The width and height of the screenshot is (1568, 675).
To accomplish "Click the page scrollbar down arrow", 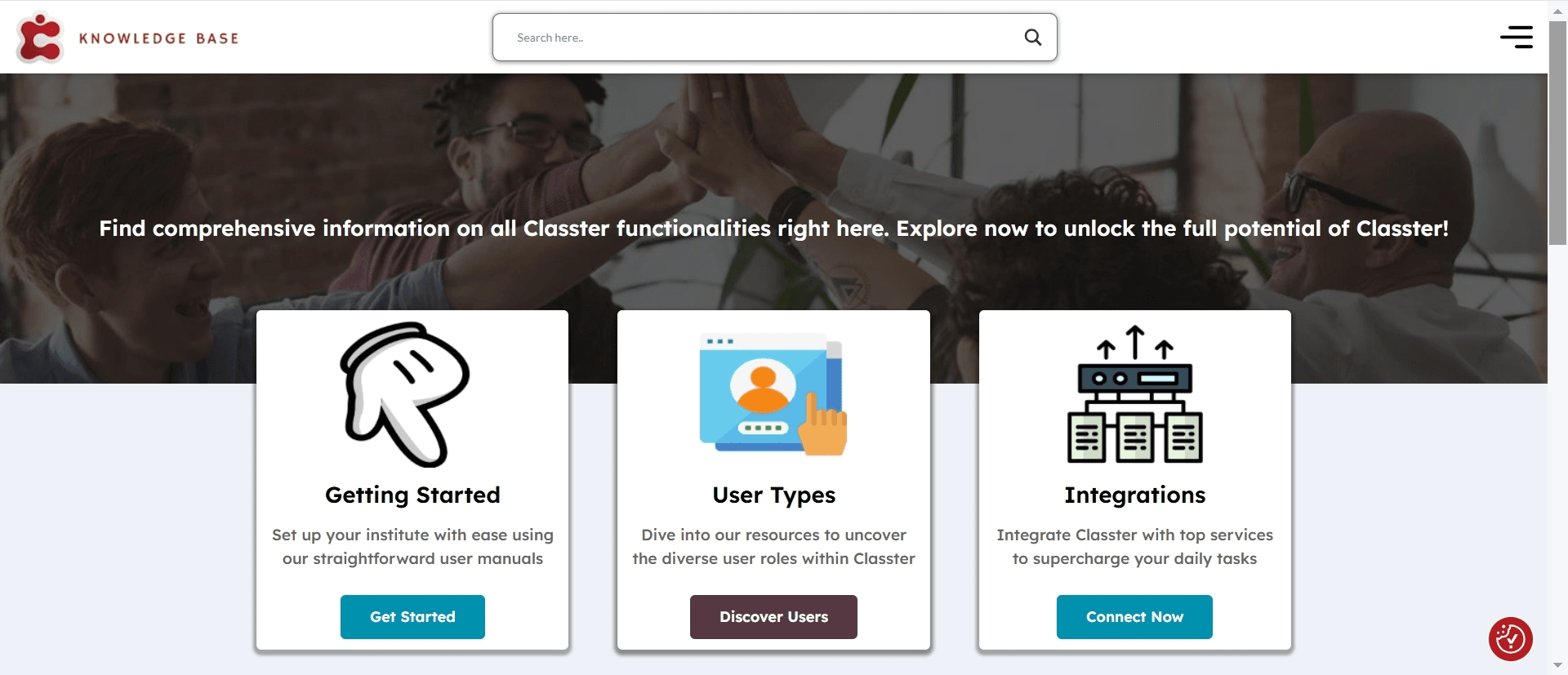I will pos(1558,666).
